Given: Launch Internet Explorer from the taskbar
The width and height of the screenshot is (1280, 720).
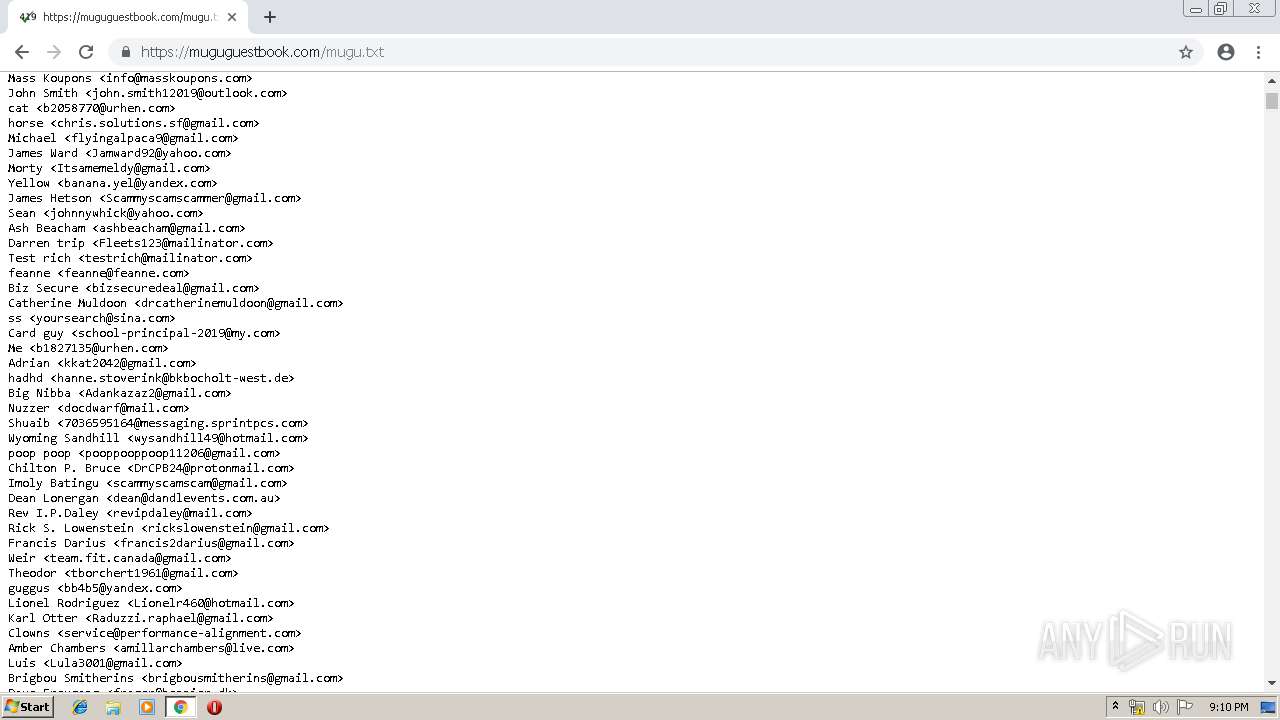Looking at the screenshot, I should click(x=80, y=707).
